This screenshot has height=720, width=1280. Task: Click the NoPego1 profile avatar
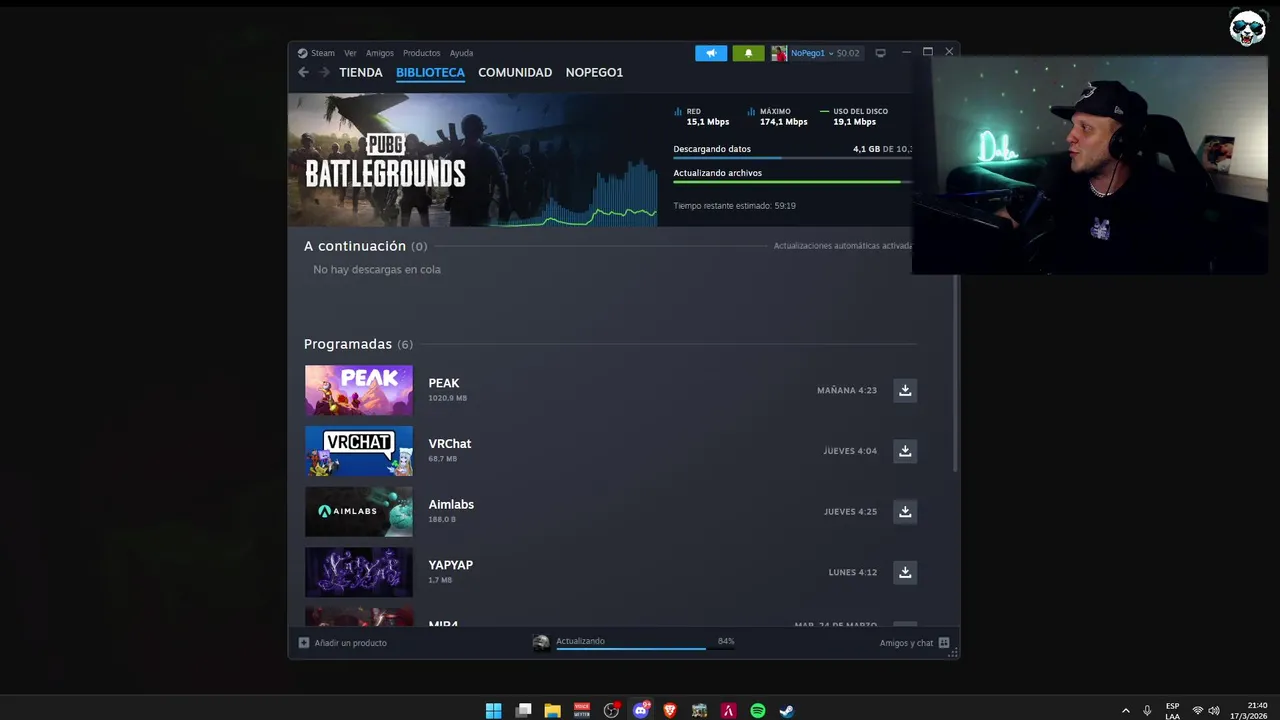[x=779, y=53]
